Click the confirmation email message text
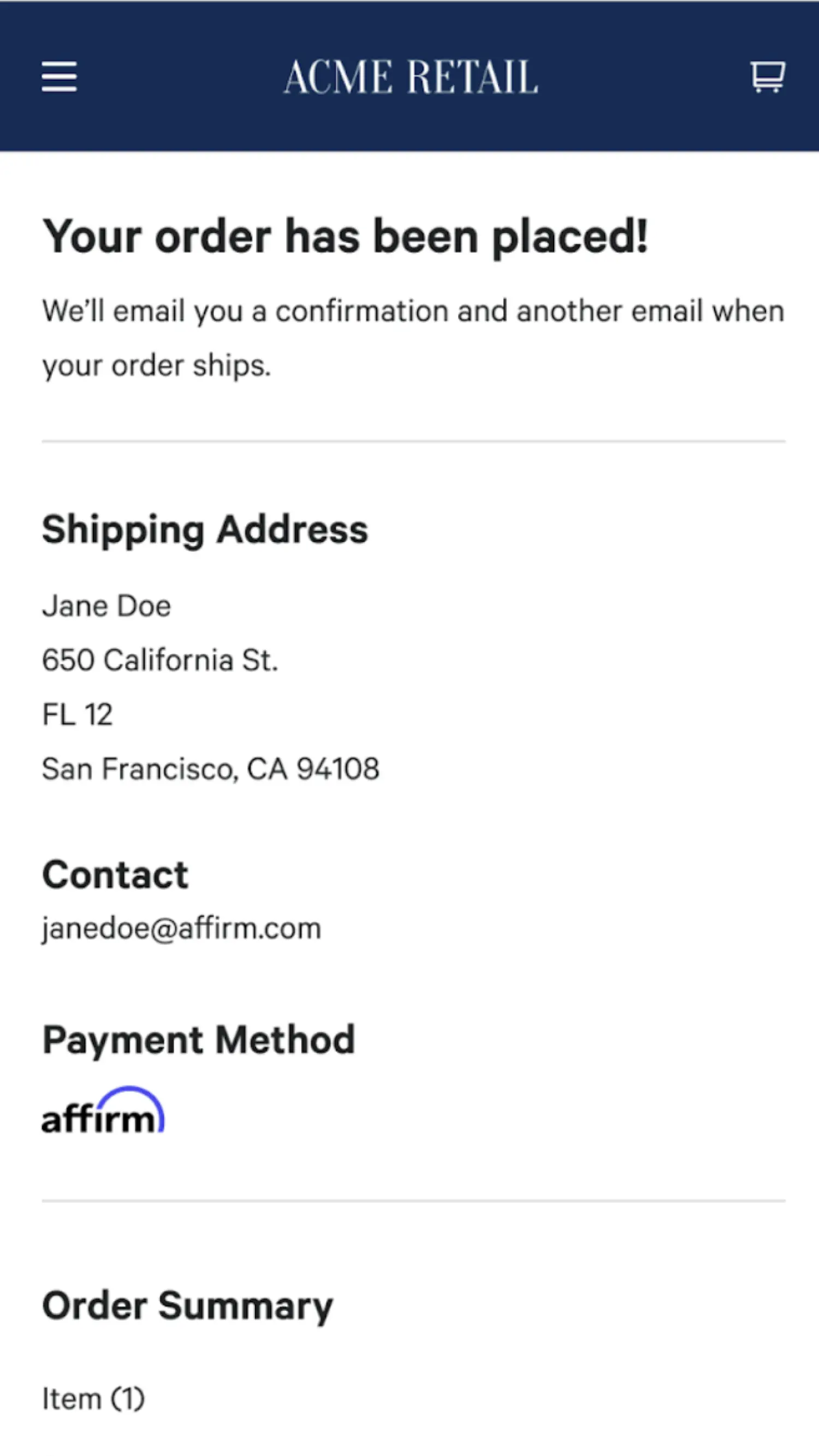819x1456 pixels. pos(413,337)
